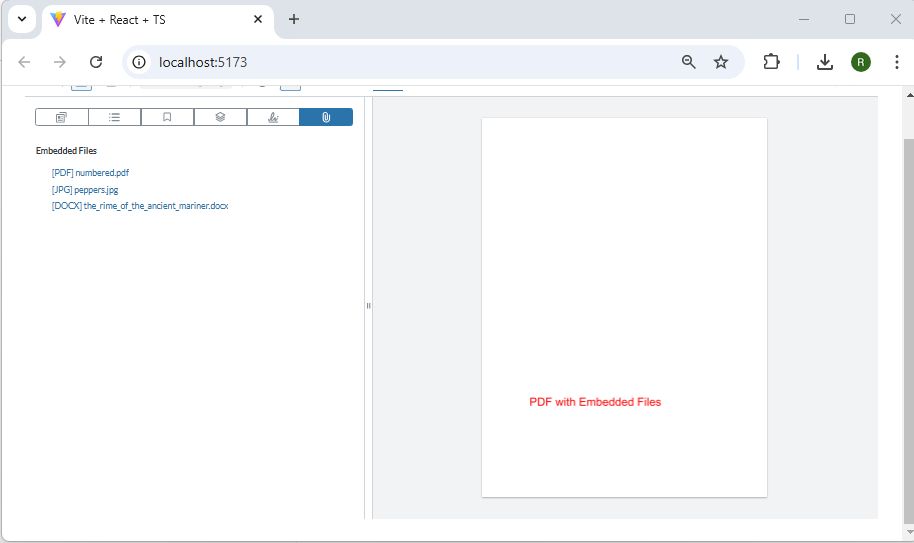Bookmark this page with the star

pos(721,62)
